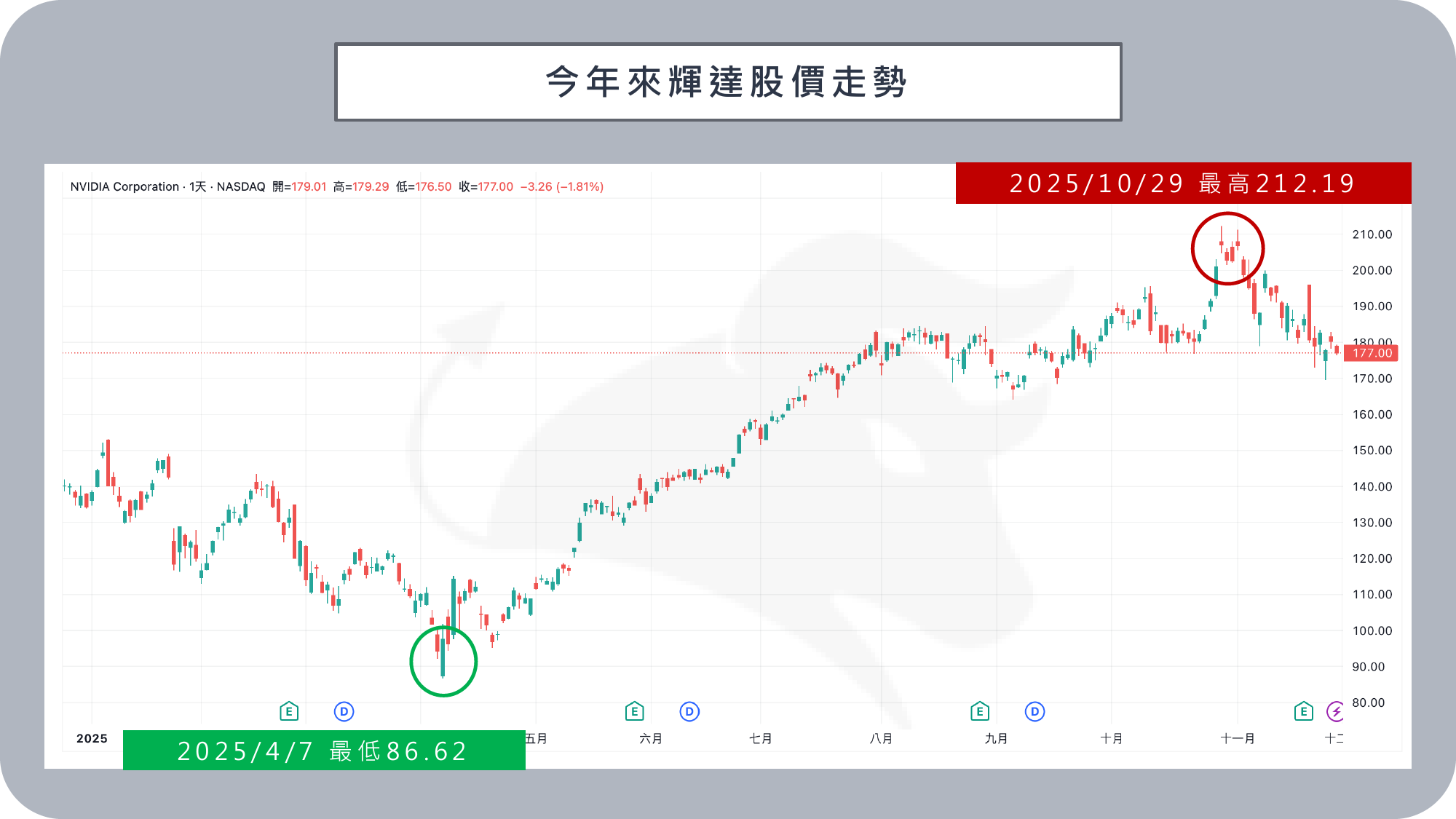
Task: Open the earnings E marker near 九月
Action: point(980,711)
